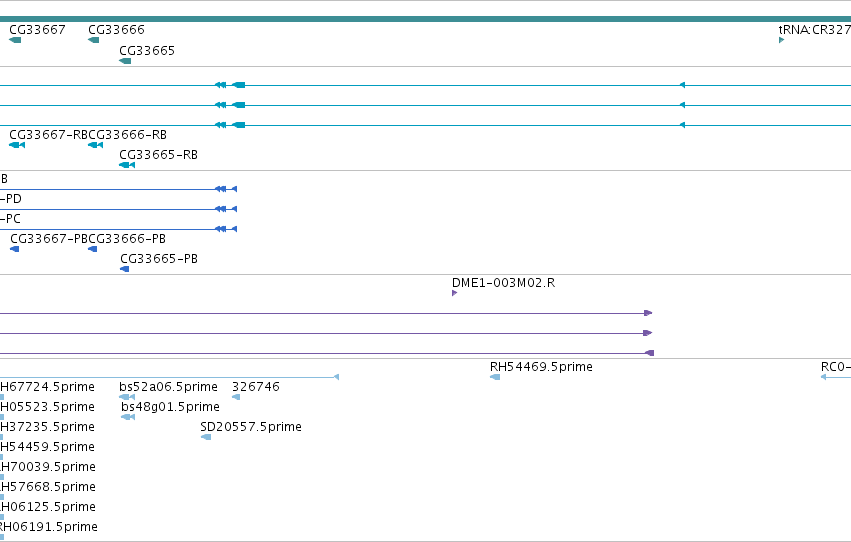851x542 pixels.
Task: Click the CG33665 gene arrow
Action: coord(125,61)
